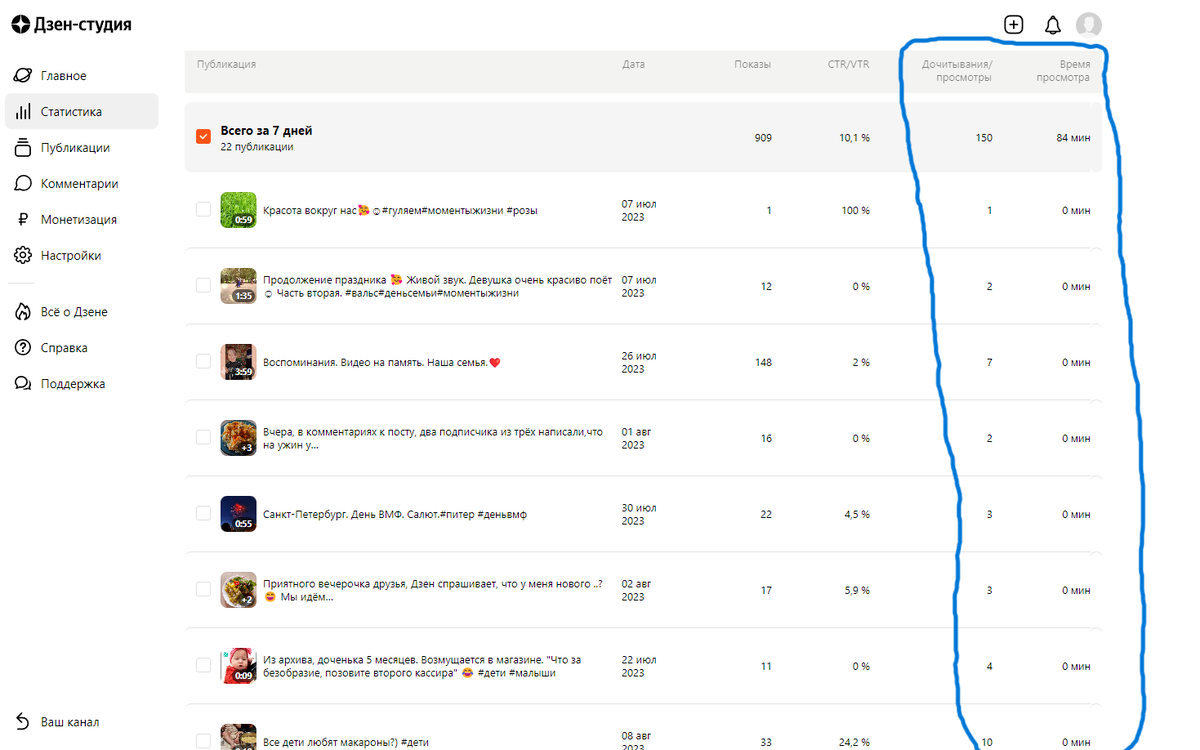Click total impressions value 909
Screen dimensions: 1200x750
click(x=762, y=138)
